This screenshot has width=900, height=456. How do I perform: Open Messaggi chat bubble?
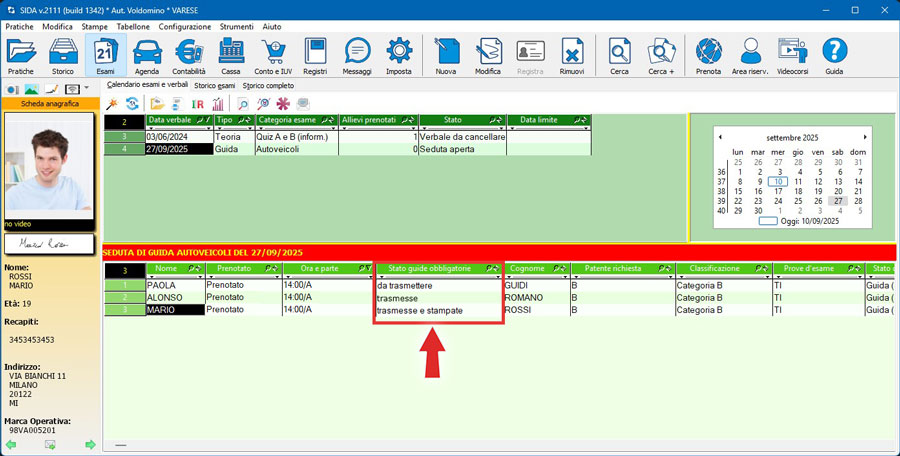pyautogui.click(x=357, y=57)
